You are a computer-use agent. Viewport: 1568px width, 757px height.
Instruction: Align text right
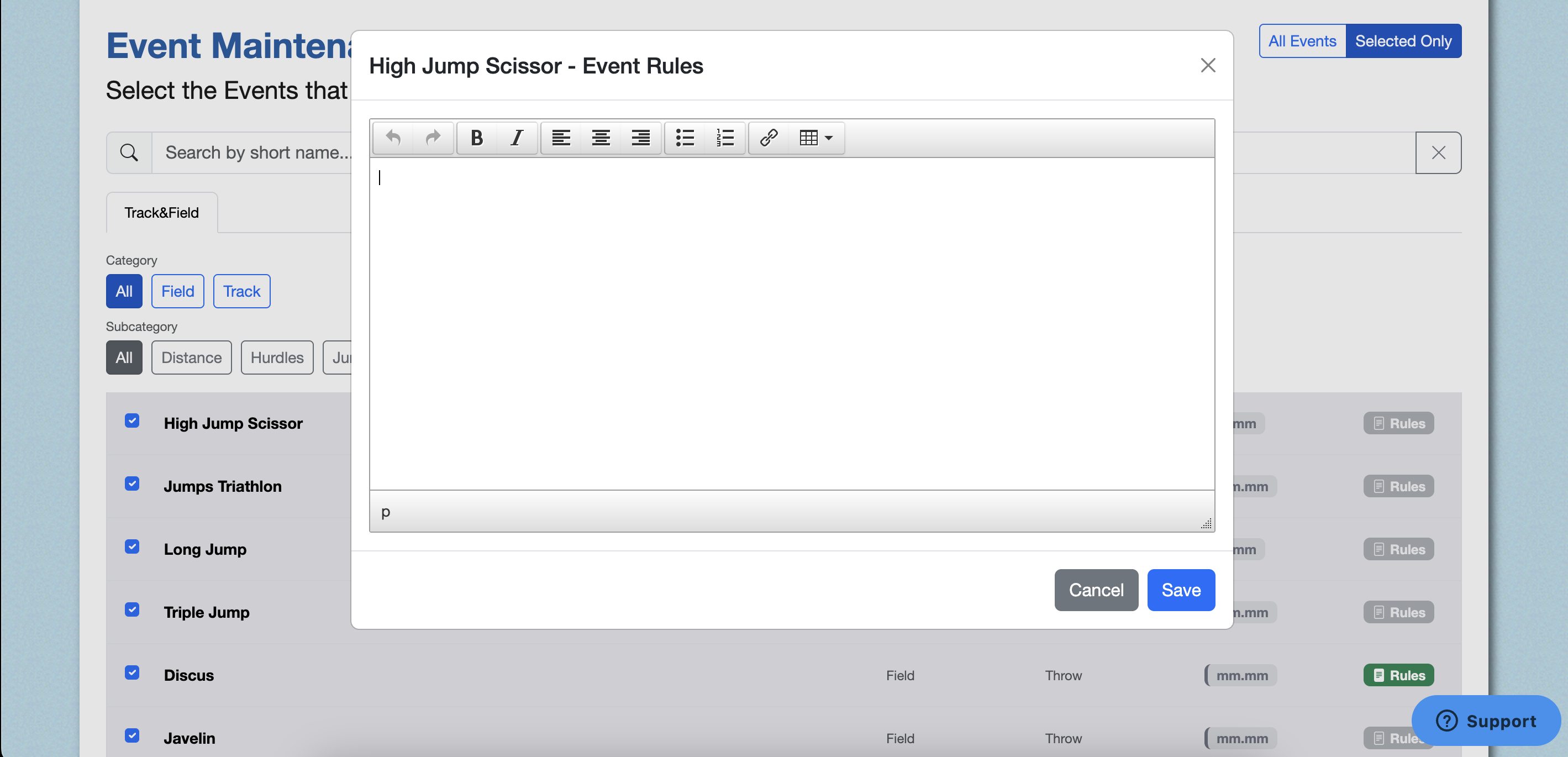(x=640, y=138)
